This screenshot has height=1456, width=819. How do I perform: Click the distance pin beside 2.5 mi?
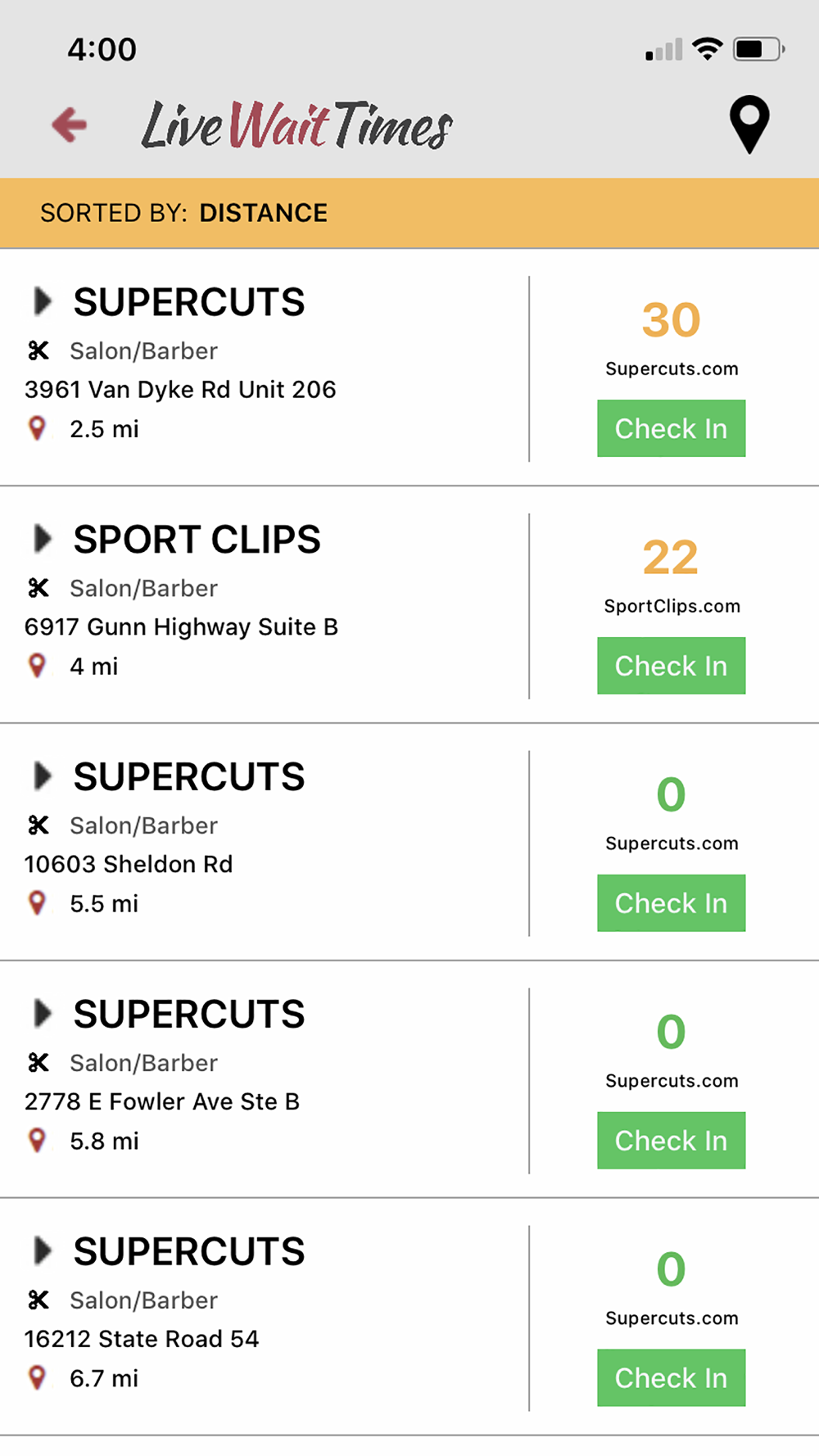click(x=37, y=428)
